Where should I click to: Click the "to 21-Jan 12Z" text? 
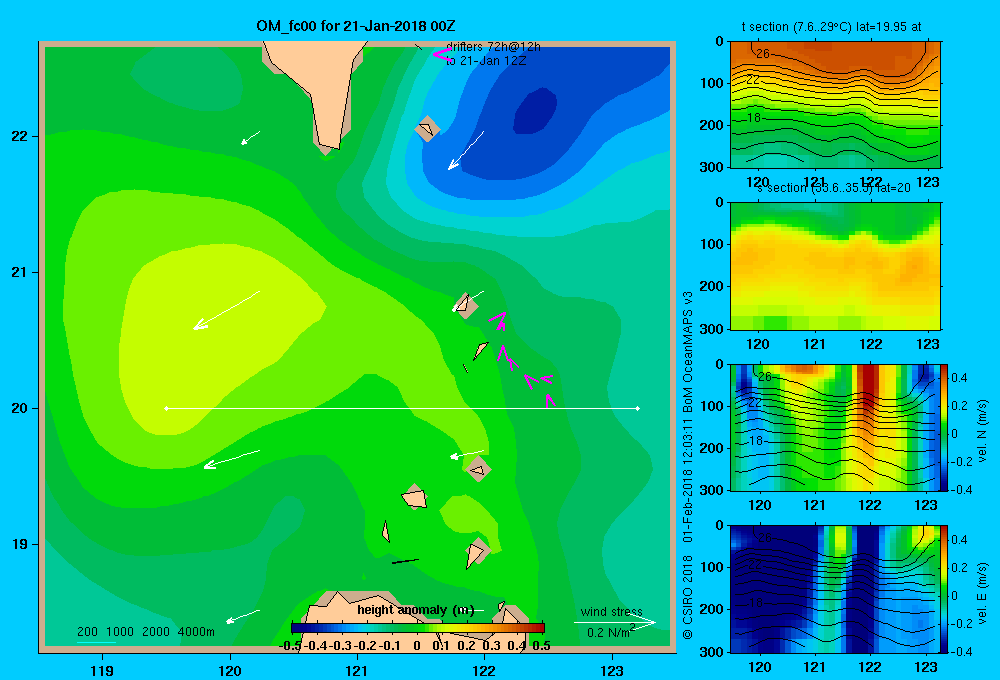coord(486,61)
